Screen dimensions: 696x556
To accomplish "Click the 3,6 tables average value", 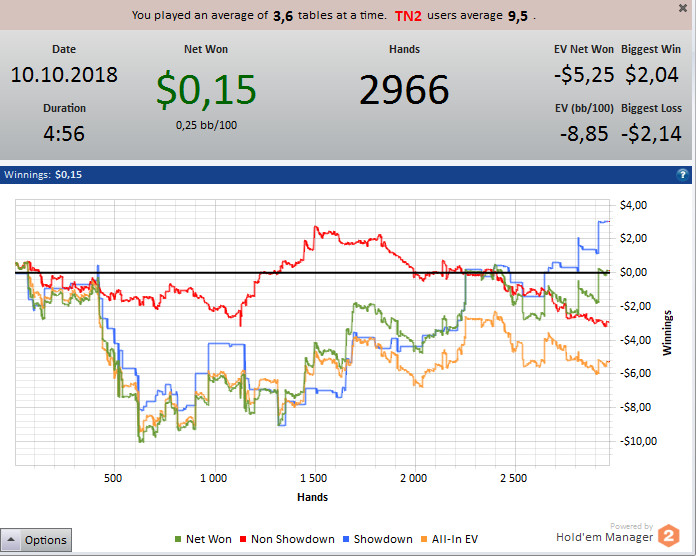I will coord(283,16).
